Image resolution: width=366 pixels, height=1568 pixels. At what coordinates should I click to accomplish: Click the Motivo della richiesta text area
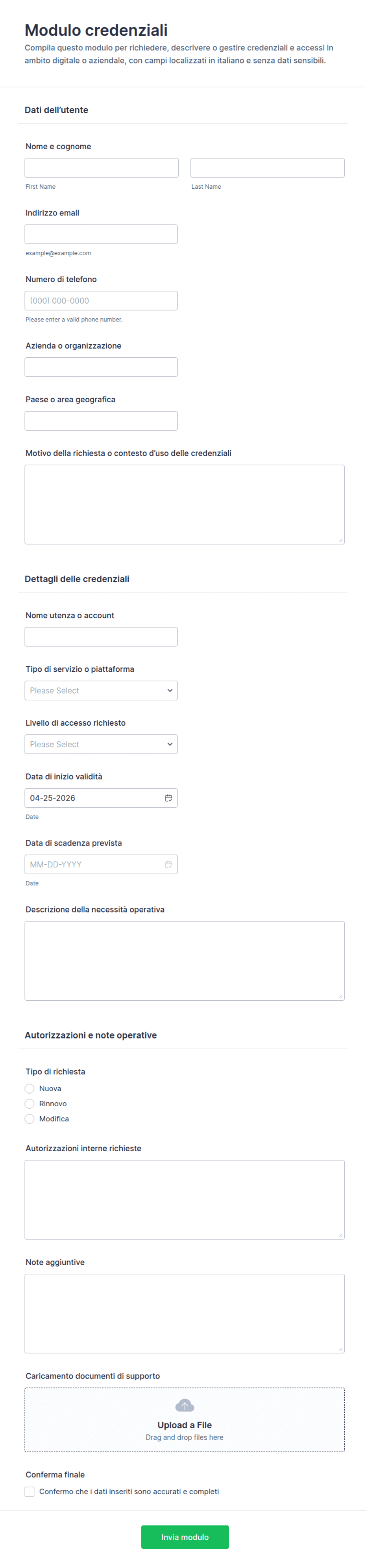184,504
